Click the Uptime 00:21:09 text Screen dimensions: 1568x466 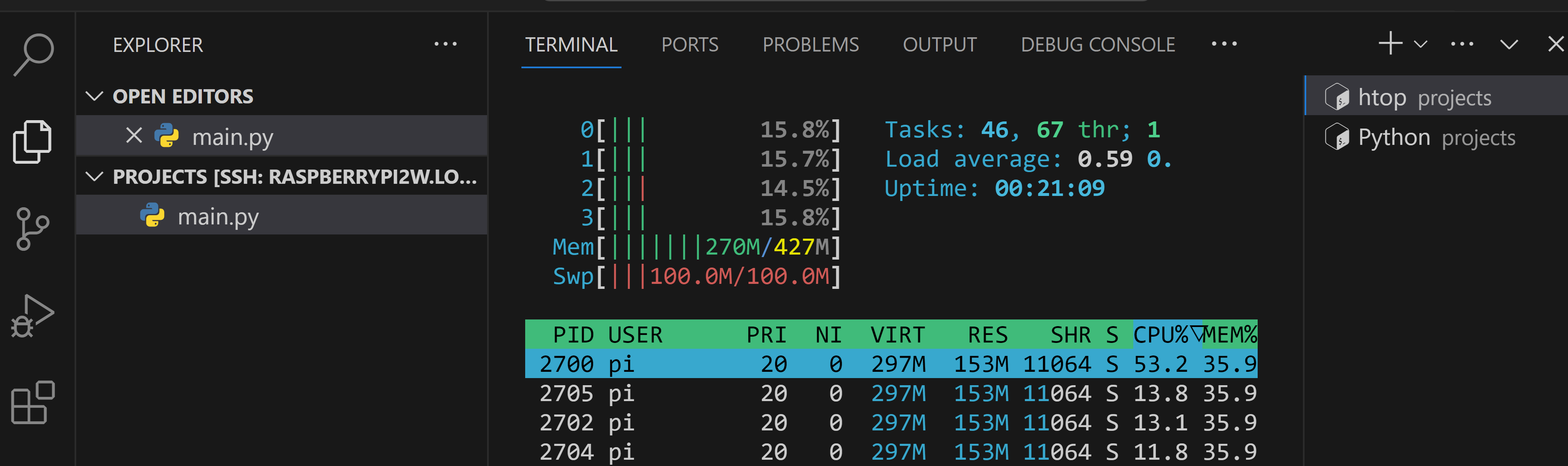click(x=995, y=188)
